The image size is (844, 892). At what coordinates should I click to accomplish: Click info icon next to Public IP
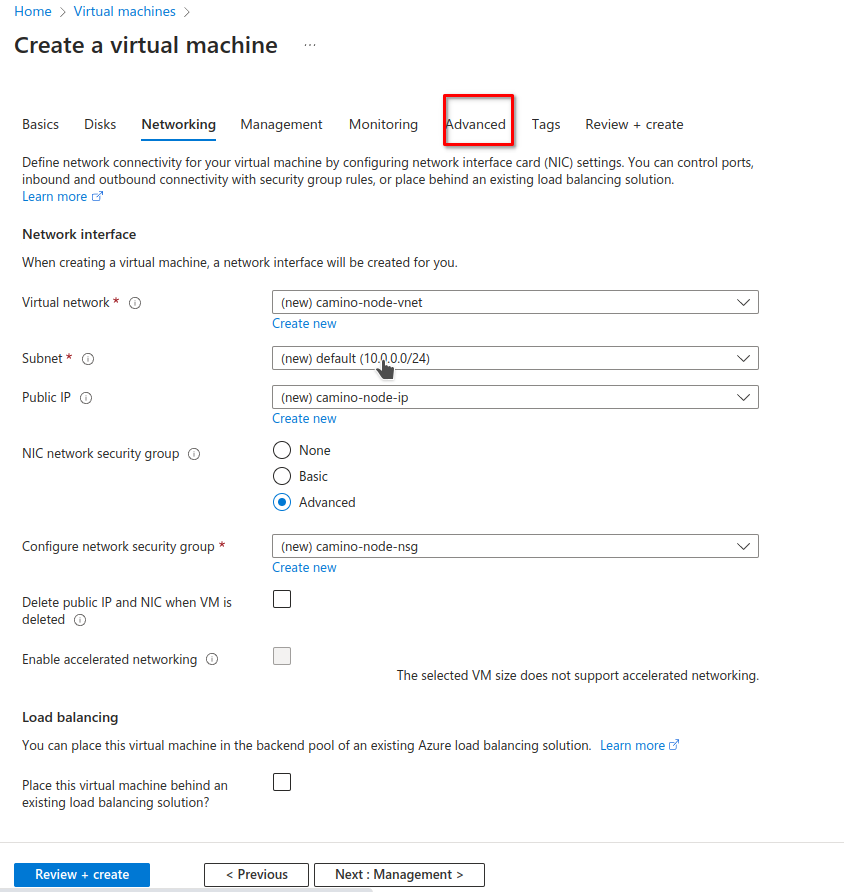click(86, 398)
